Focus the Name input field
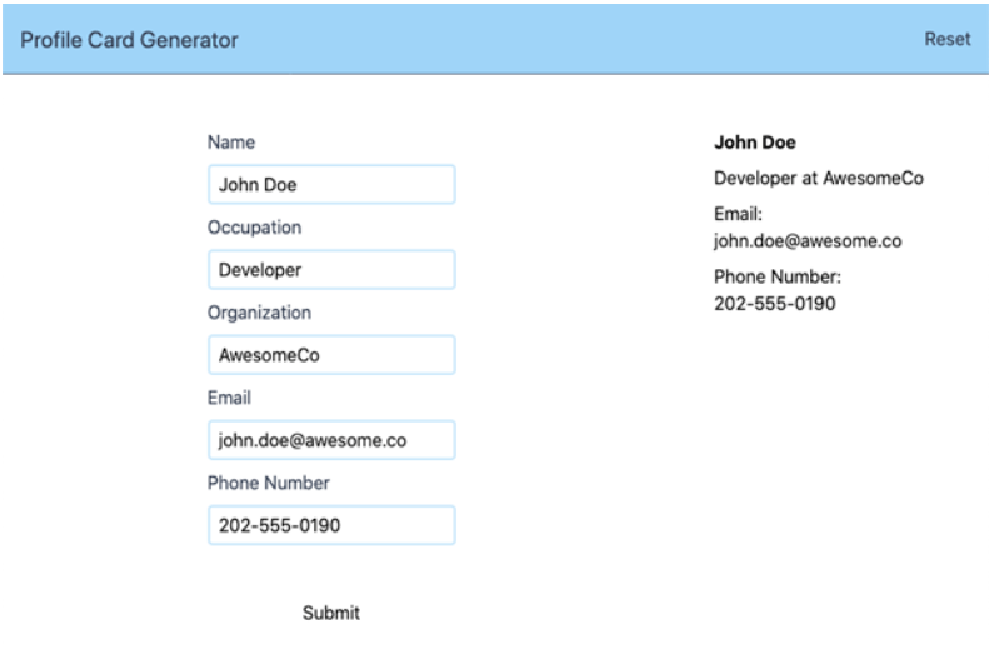The image size is (993, 657). coord(331,184)
